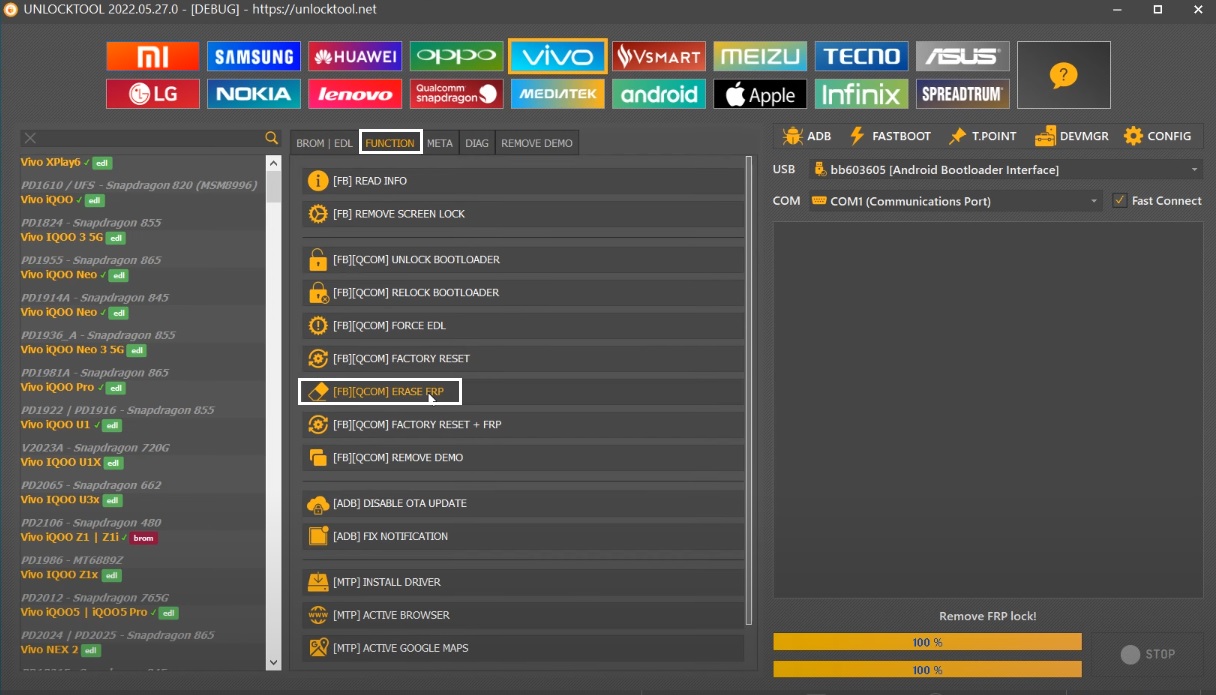Open the DEVMGR device manager

coord(1071,136)
